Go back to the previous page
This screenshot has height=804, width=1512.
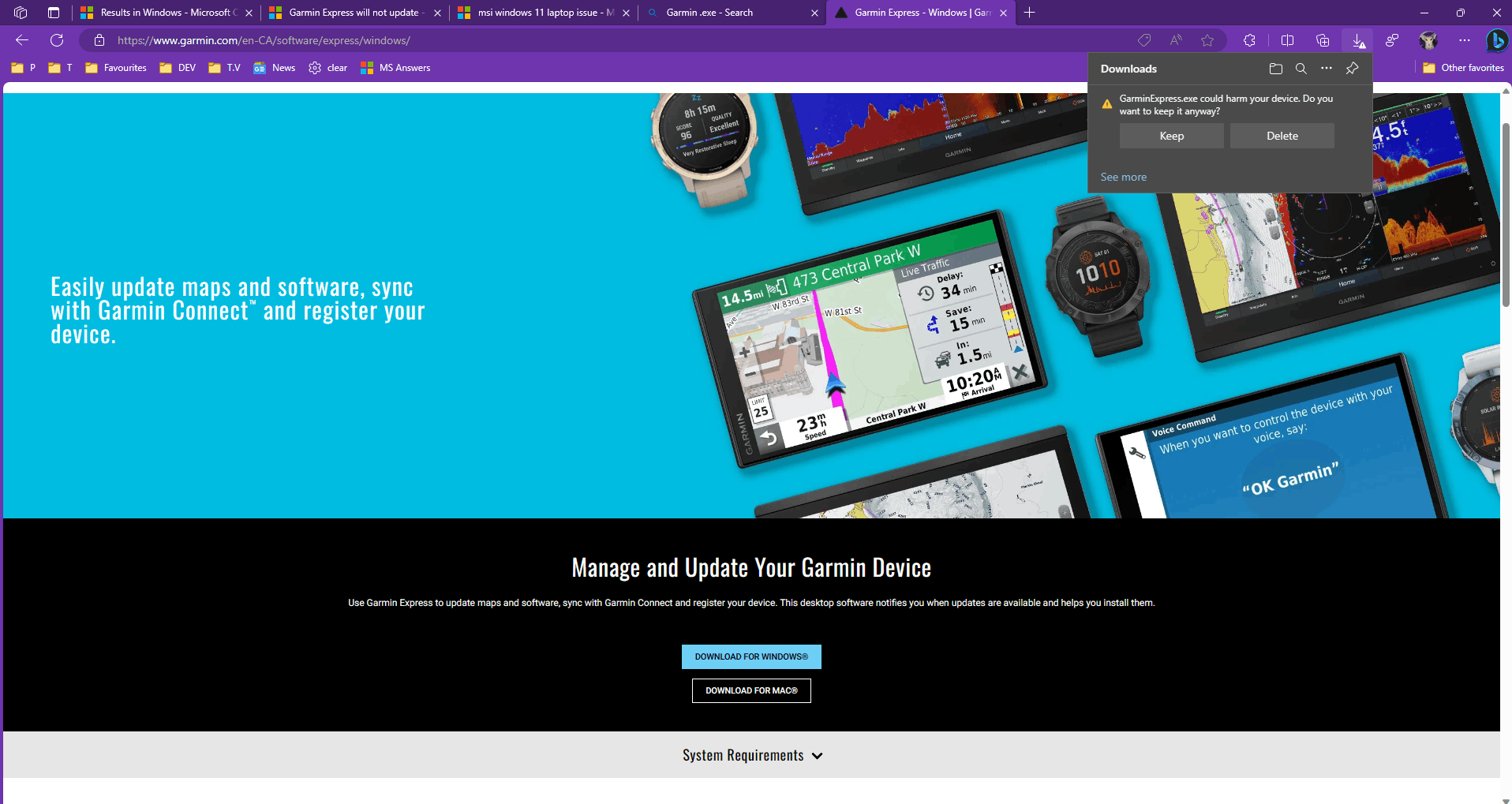point(22,40)
